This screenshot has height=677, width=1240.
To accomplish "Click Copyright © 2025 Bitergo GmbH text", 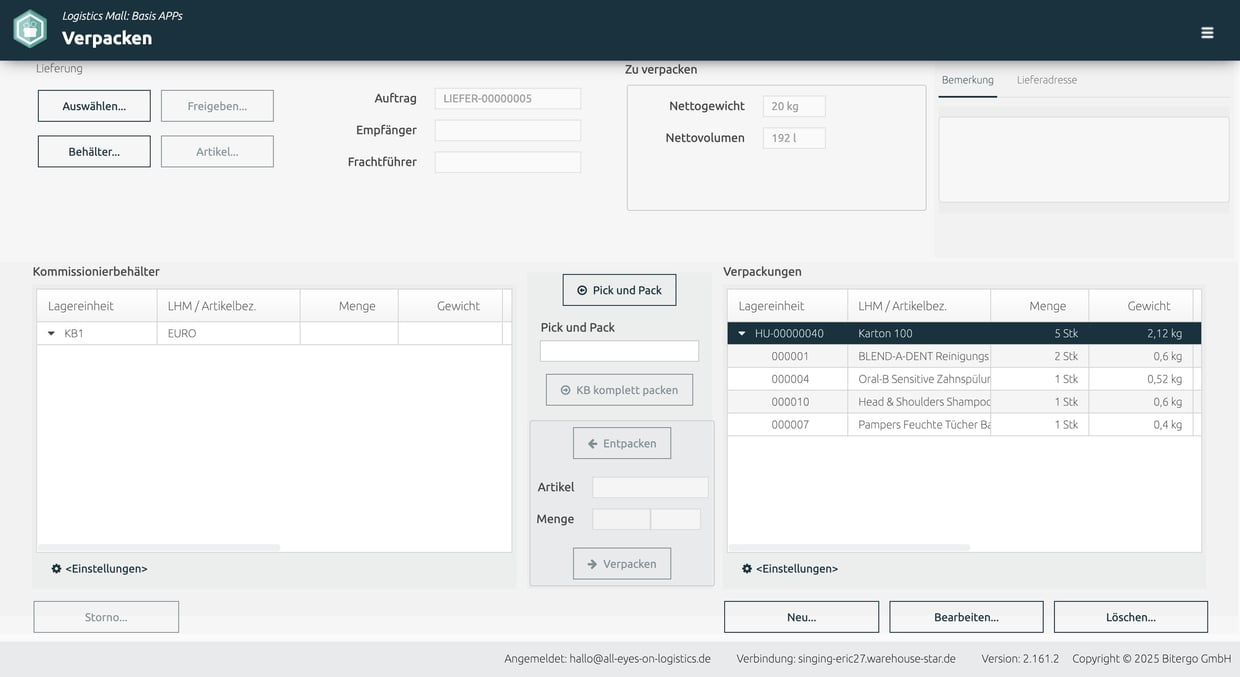I will tap(1152, 659).
